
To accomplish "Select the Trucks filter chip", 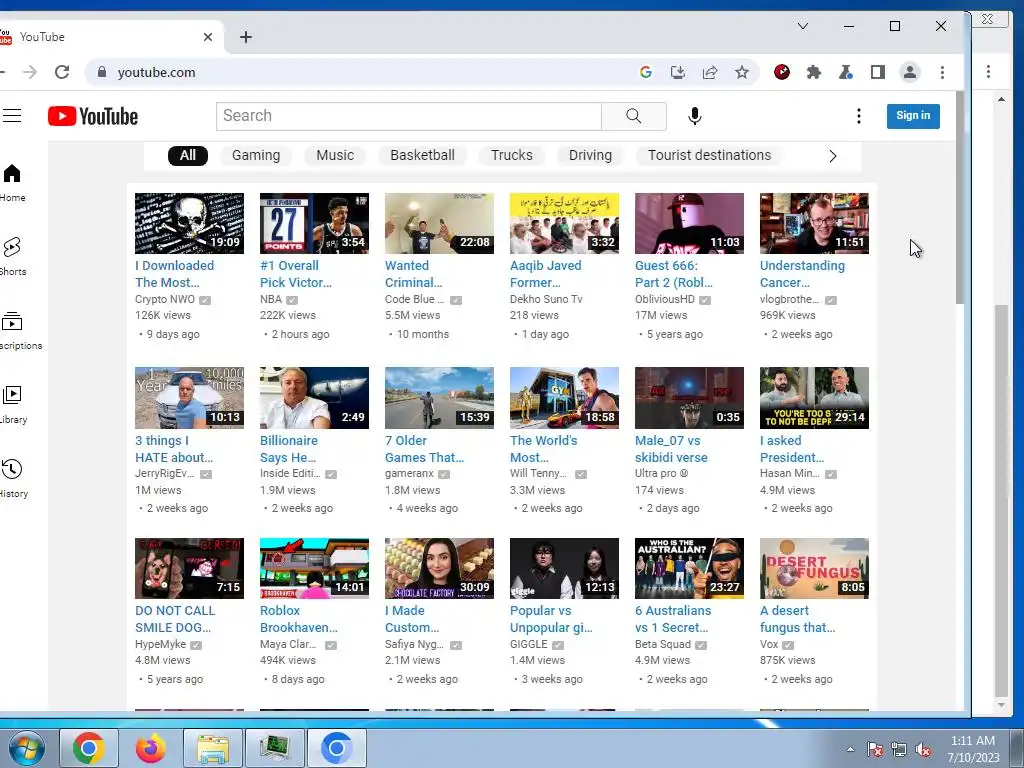I will tap(512, 155).
